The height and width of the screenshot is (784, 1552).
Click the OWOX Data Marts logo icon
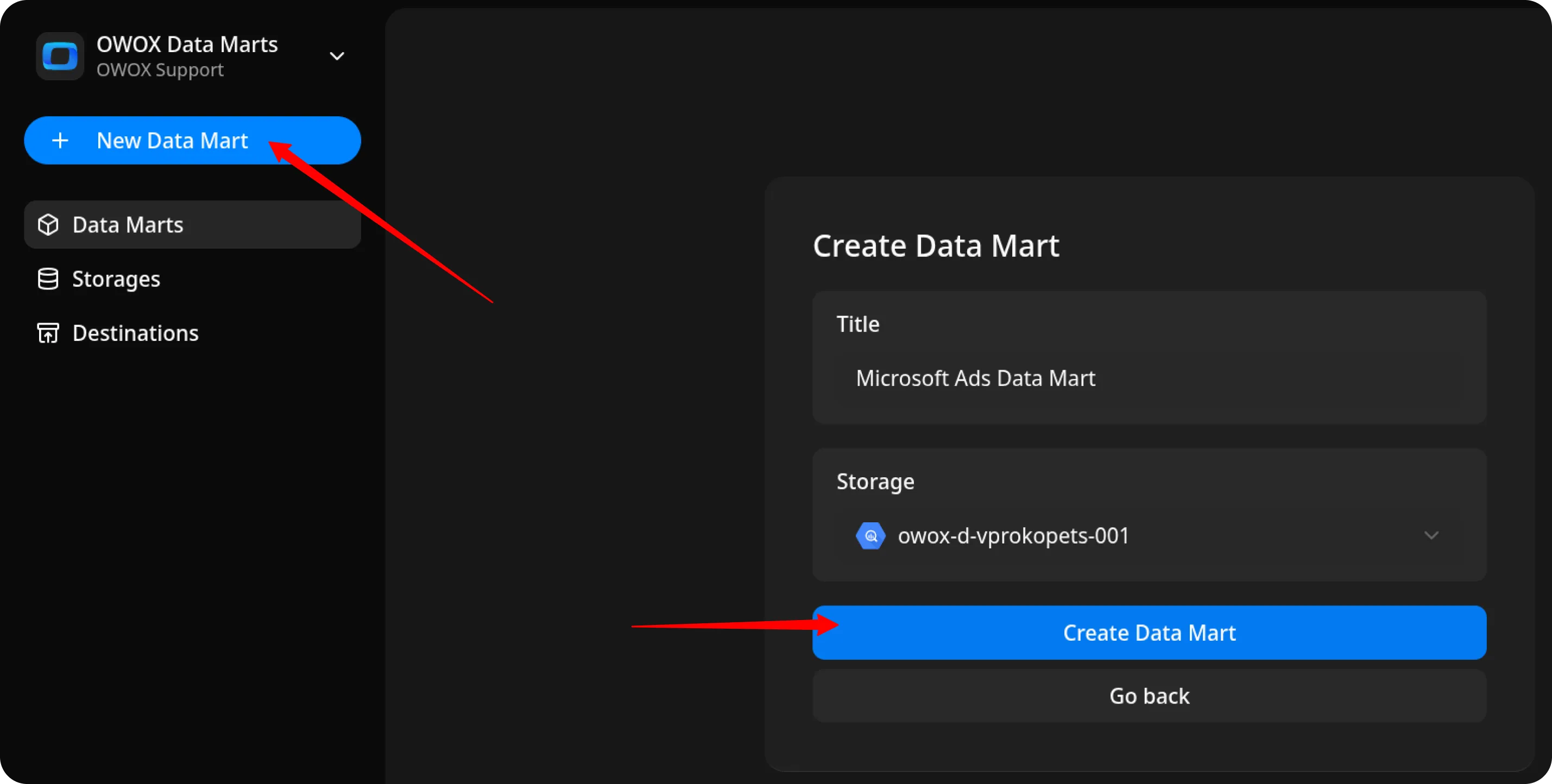(59, 56)
